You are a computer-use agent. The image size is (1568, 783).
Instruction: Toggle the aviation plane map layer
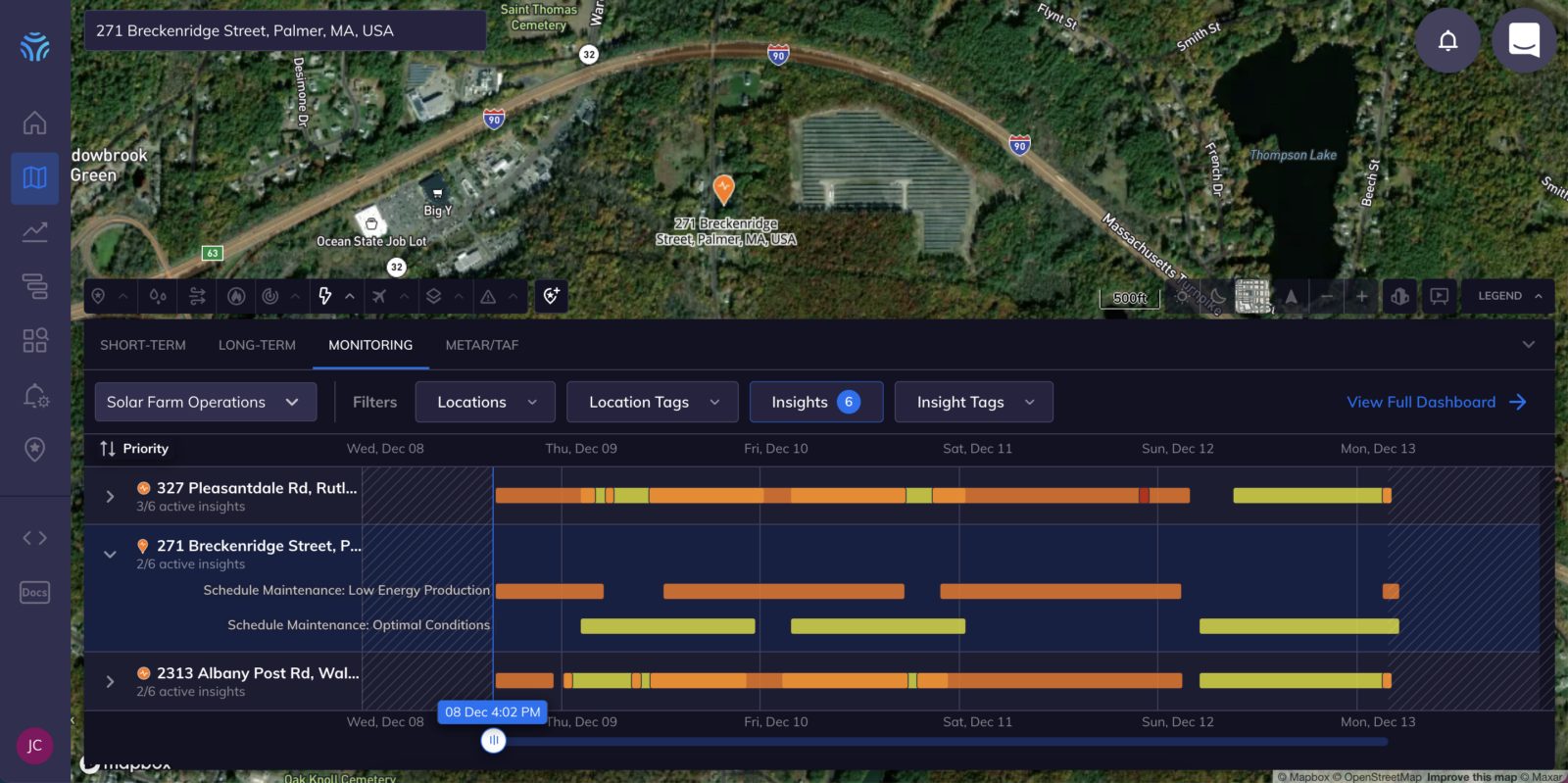[379, 296]
